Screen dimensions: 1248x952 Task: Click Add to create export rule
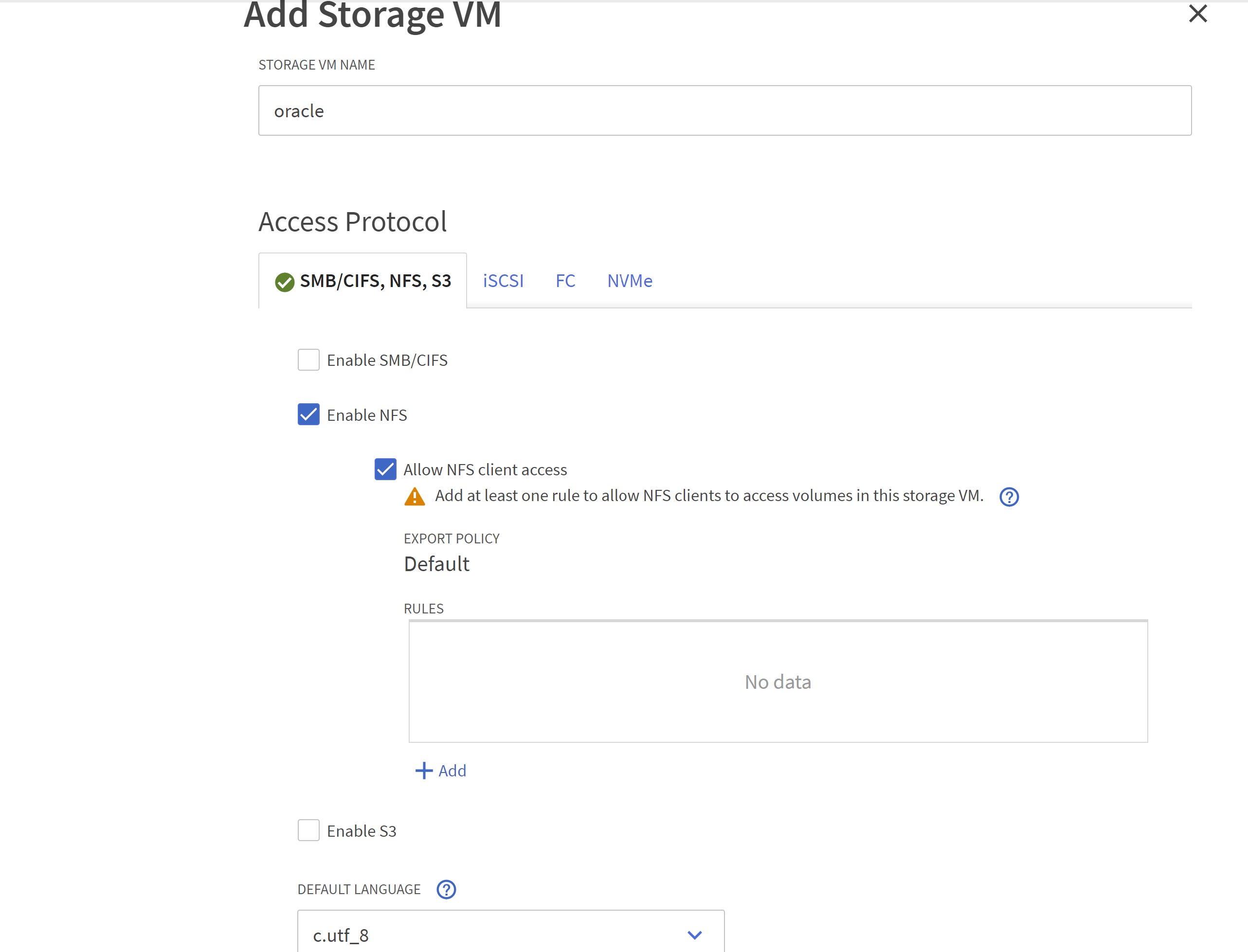452,771
